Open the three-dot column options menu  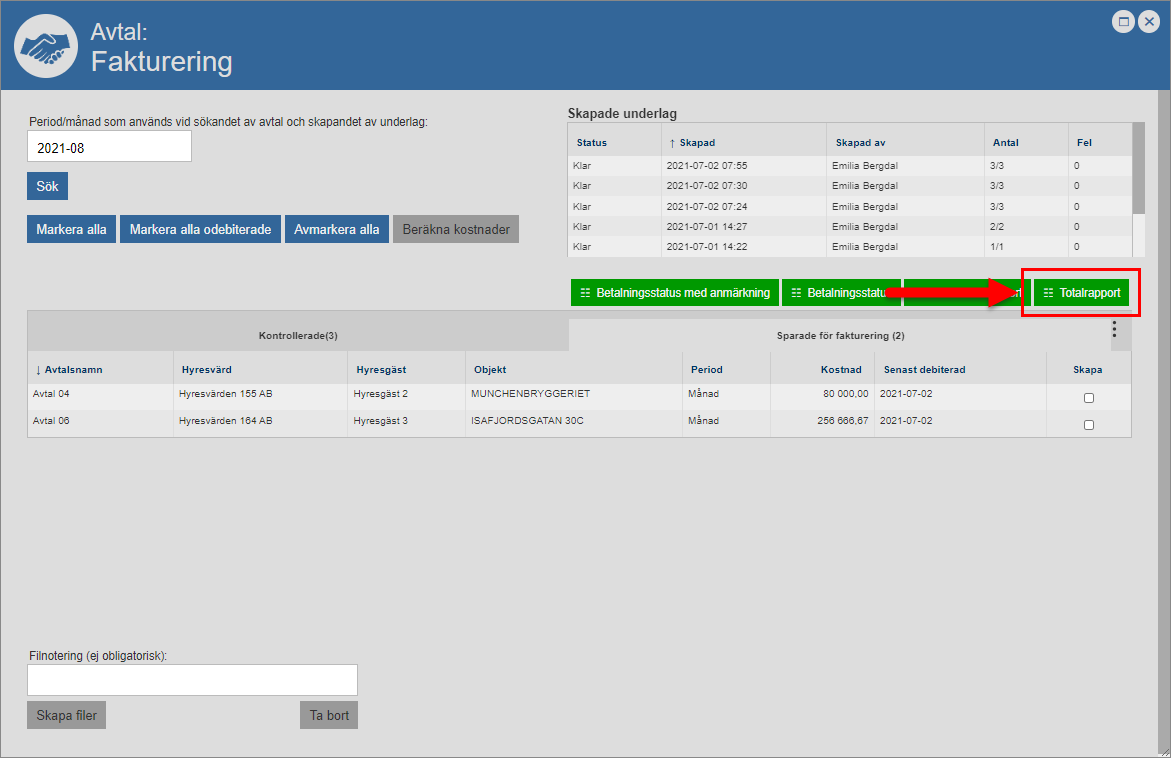1114,330
